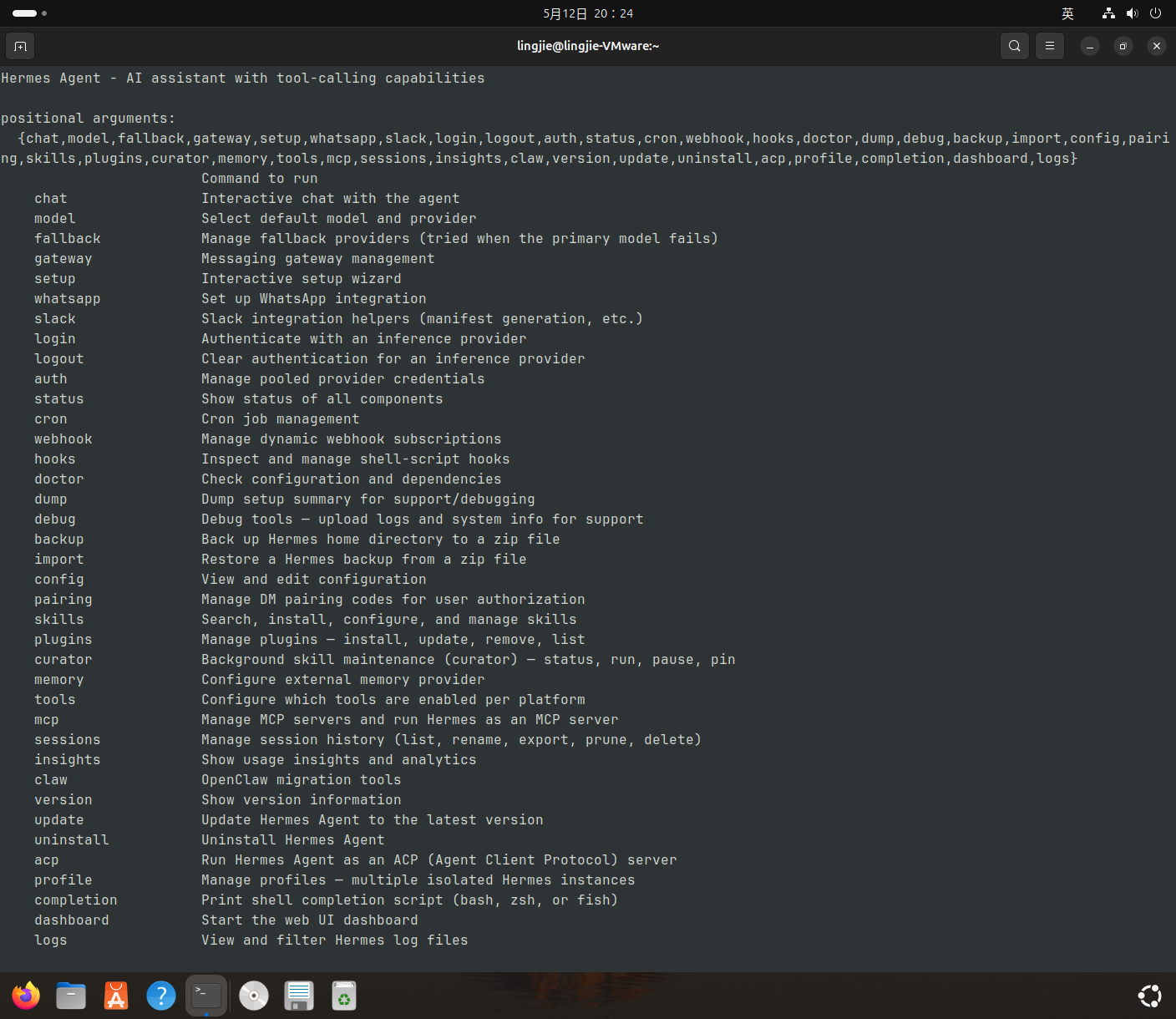The height and width of the screenshot is (1019, 1176).
Task: Click the 'whatsapp' command name
Action: tap(68, 299)
